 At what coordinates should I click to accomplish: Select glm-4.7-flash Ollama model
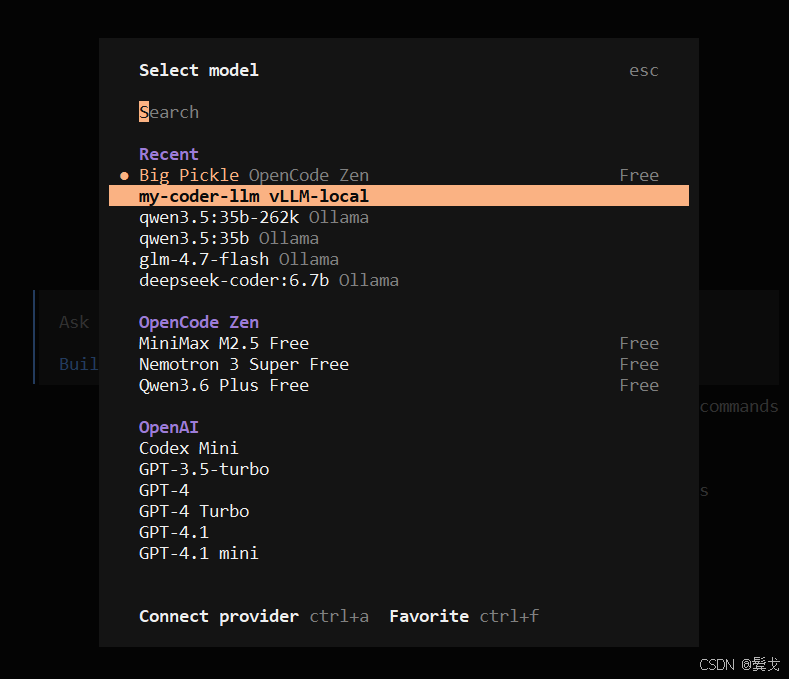tap(399, 259)
